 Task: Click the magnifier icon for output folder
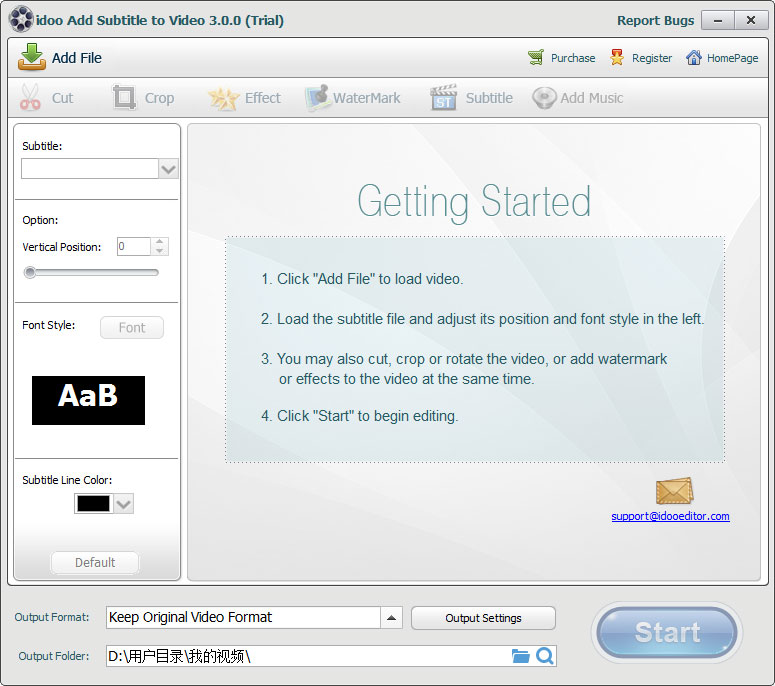pos(545,656)
